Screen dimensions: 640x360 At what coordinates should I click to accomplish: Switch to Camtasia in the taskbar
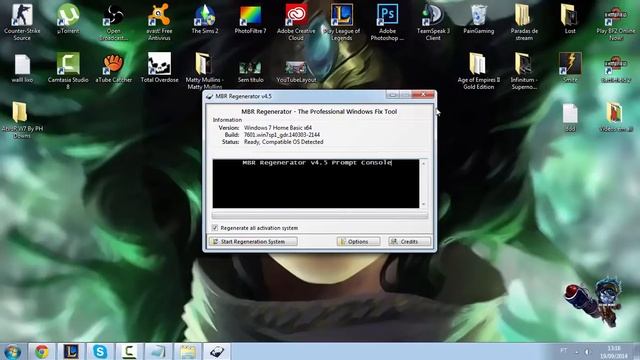[129, 351]
